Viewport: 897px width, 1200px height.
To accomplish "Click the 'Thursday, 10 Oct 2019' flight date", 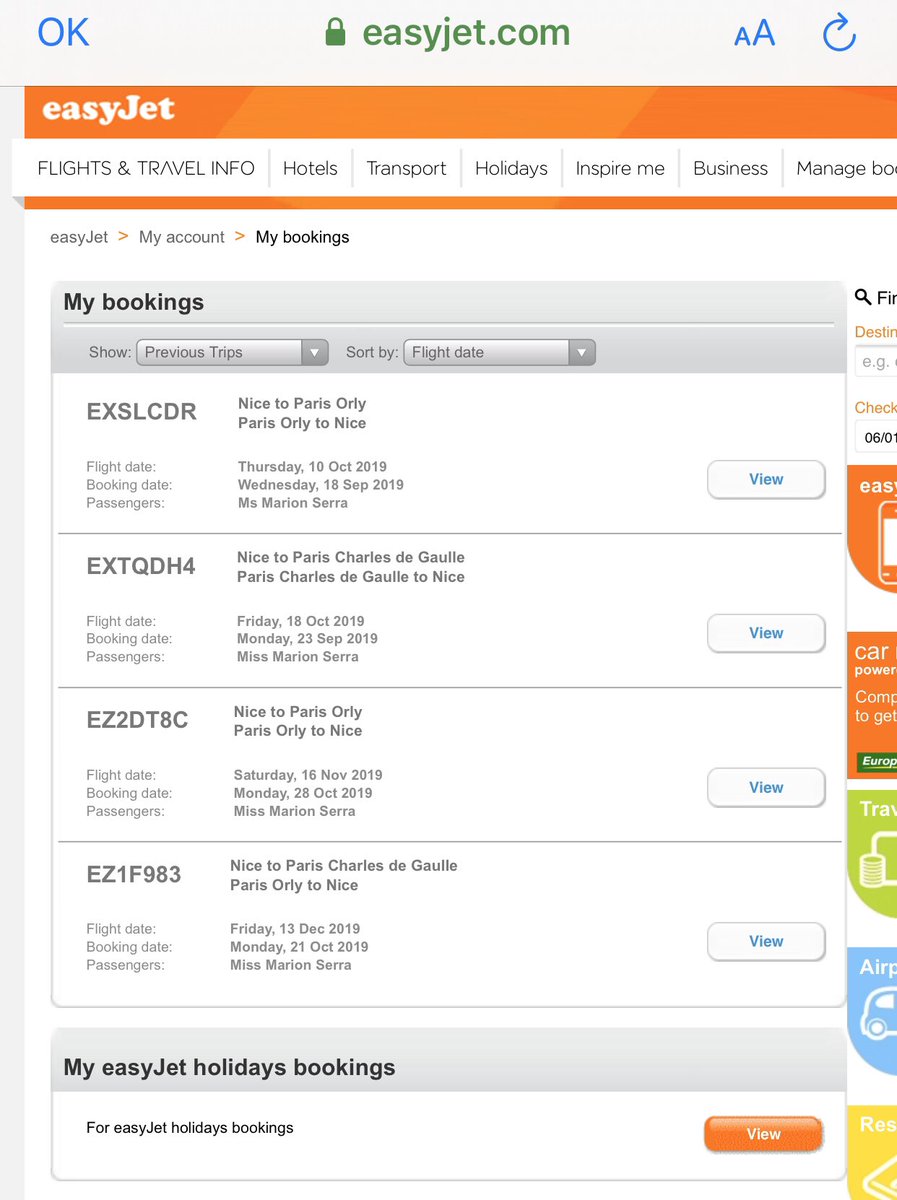I will [x=312, y=467].
